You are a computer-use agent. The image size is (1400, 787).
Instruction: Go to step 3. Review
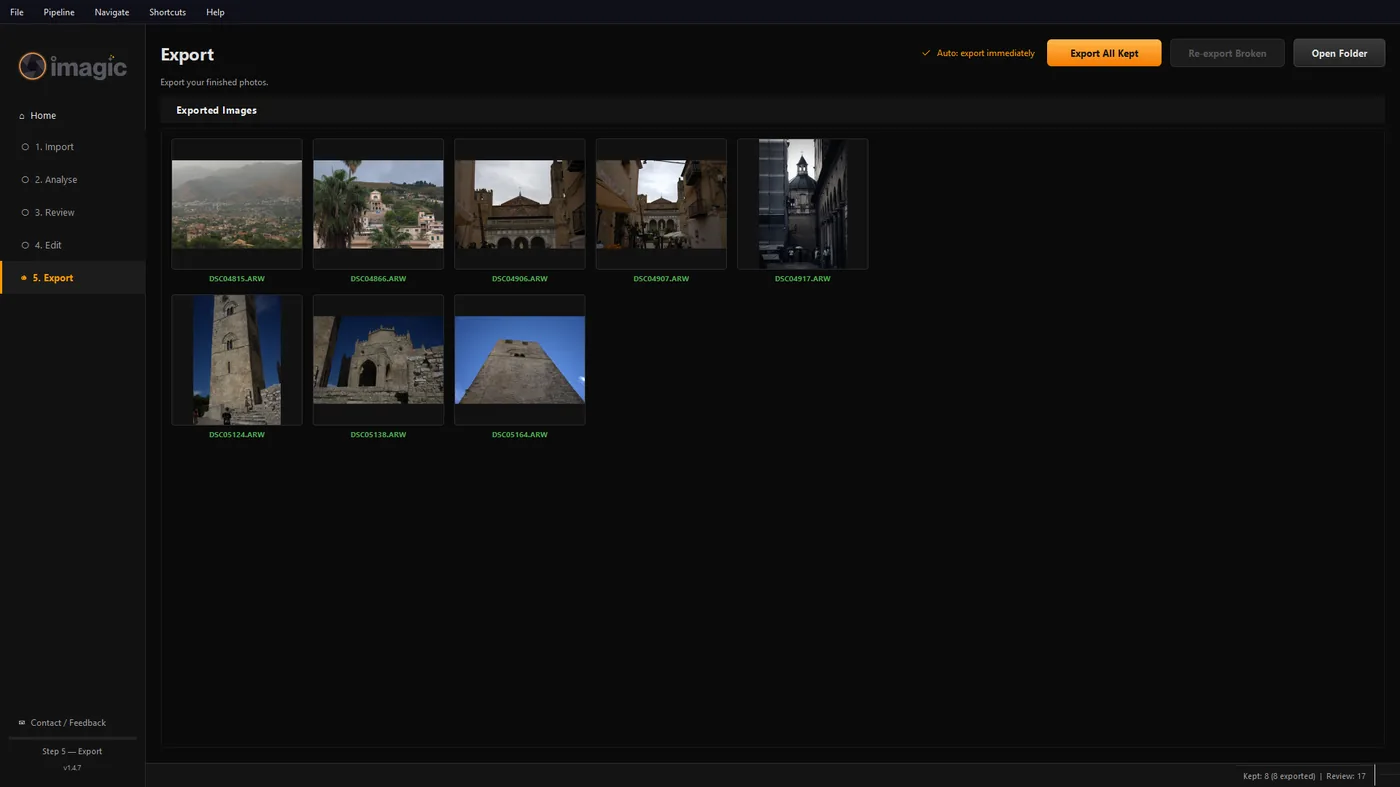(72, 213)
